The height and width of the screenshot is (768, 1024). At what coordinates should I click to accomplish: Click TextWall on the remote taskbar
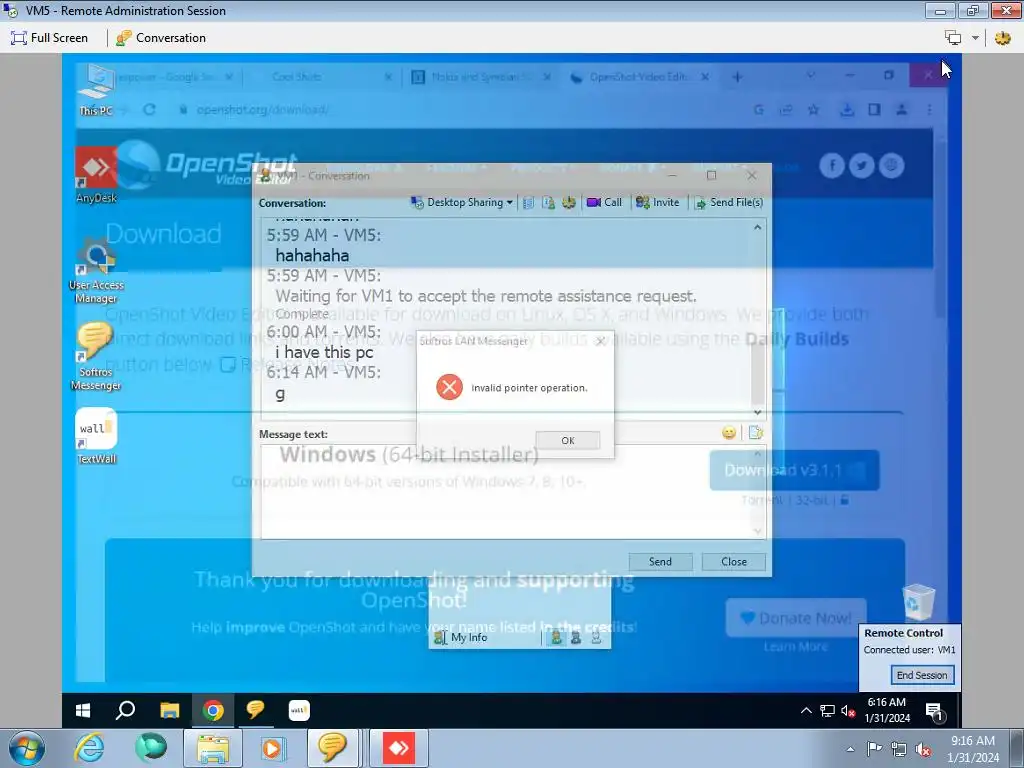tap(299, 710)
